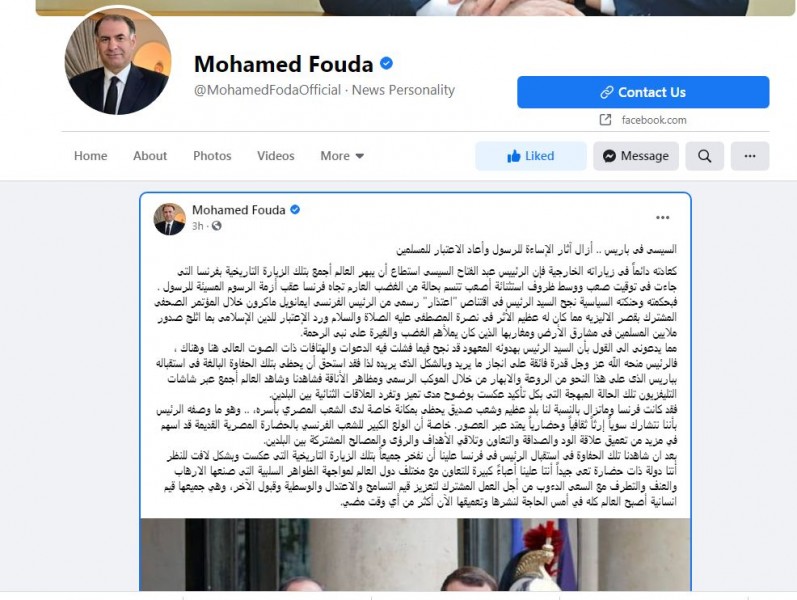Expand the More dropdown menu

point(342,156)
